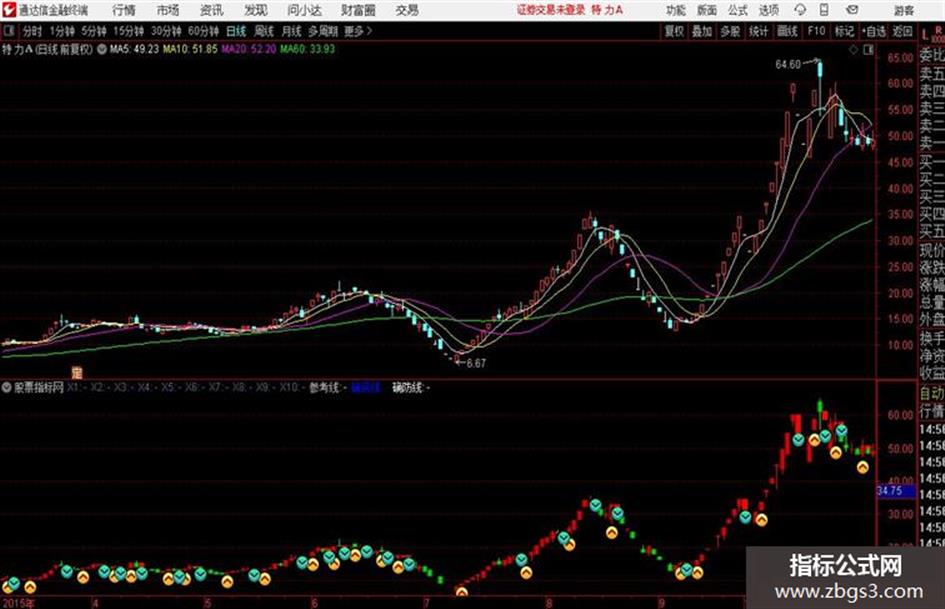Click the 6.67 low price marker

[x=476, y=363]
